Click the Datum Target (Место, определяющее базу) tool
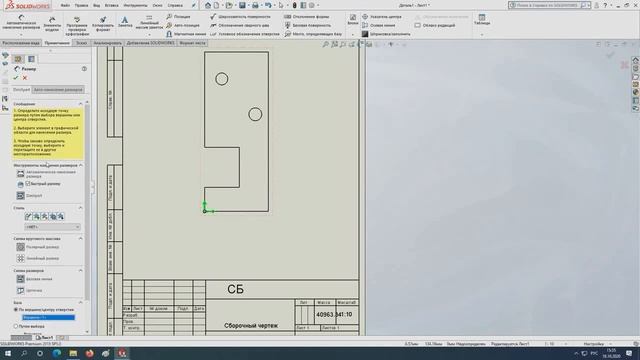Viewport: 640px width, 360px height. tap(313, 34)
